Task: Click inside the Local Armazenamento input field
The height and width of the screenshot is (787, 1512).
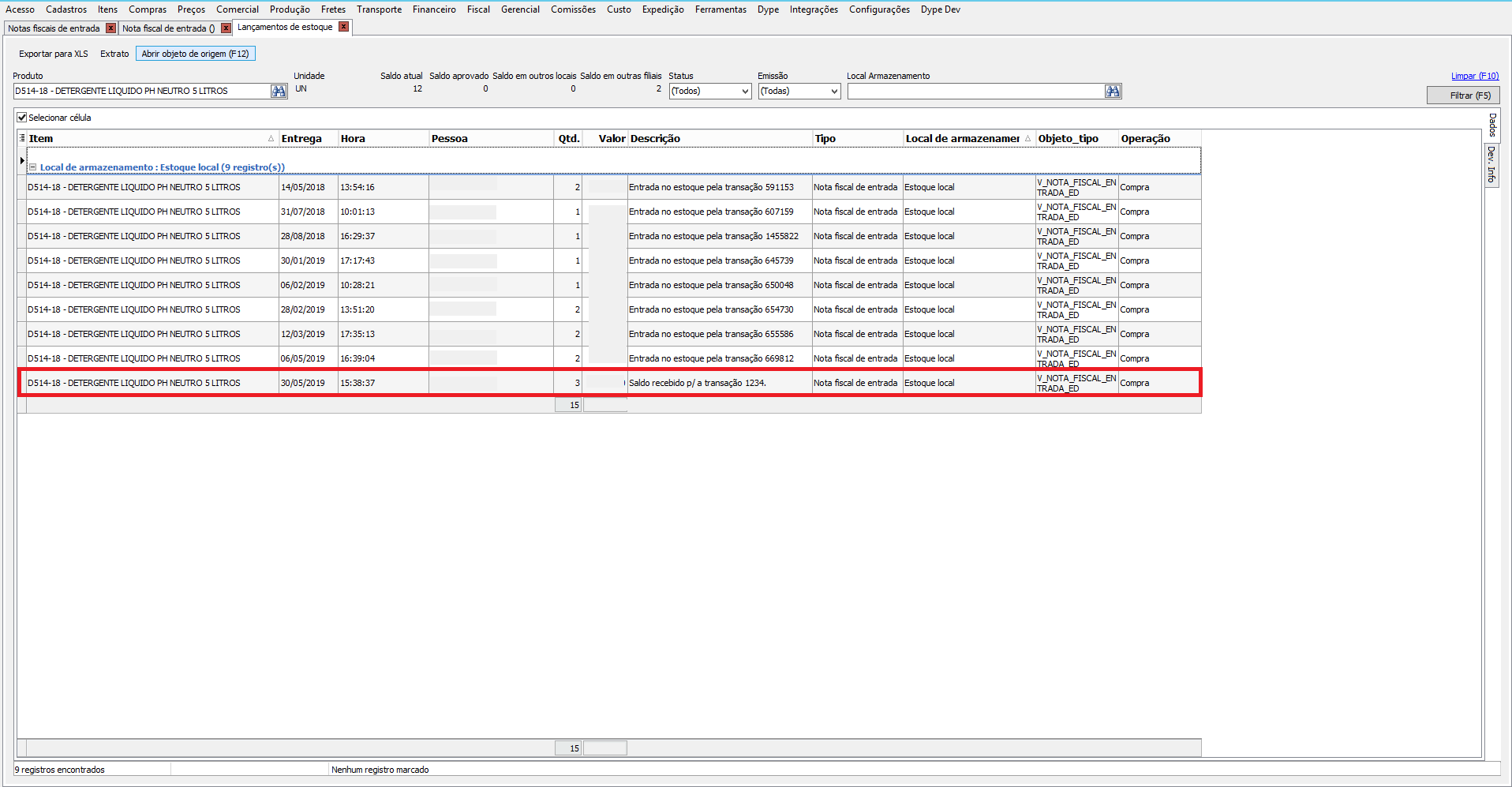Action: [x=976, y=92]
